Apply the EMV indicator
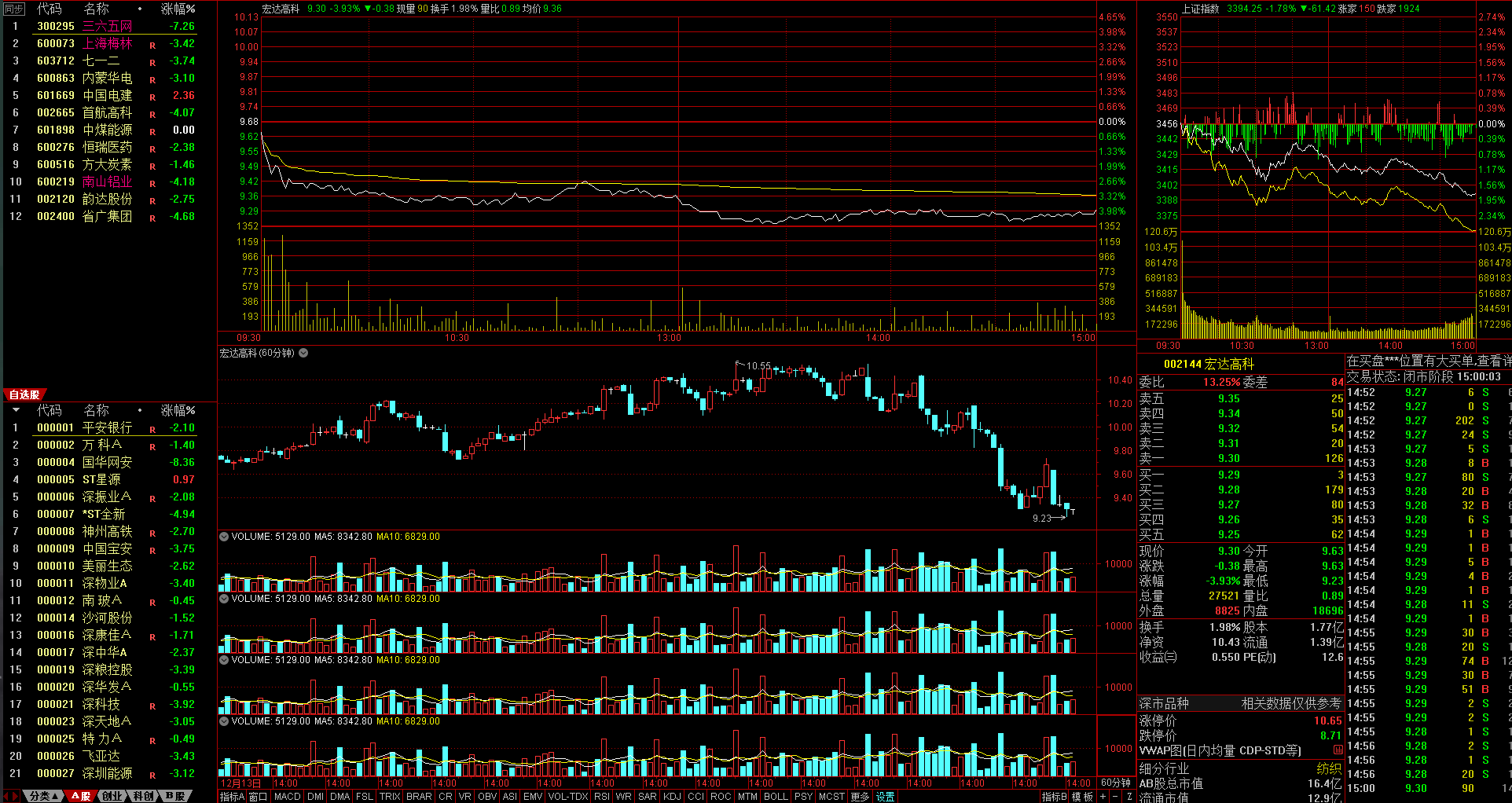The width and height of the screenshot is (1512, 803). pos(533,796)
